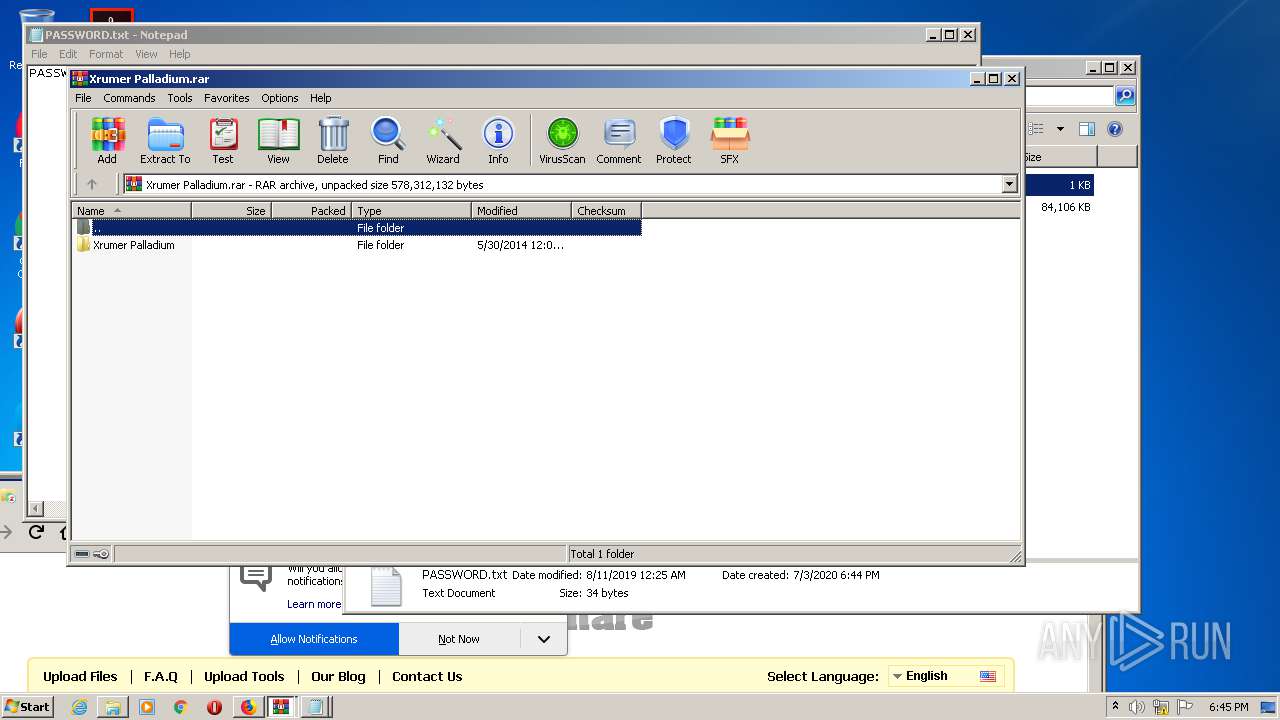Open the Contact Us link
Image resolution: width=1280 pixels, height=720 pixels.
point(427,676)
